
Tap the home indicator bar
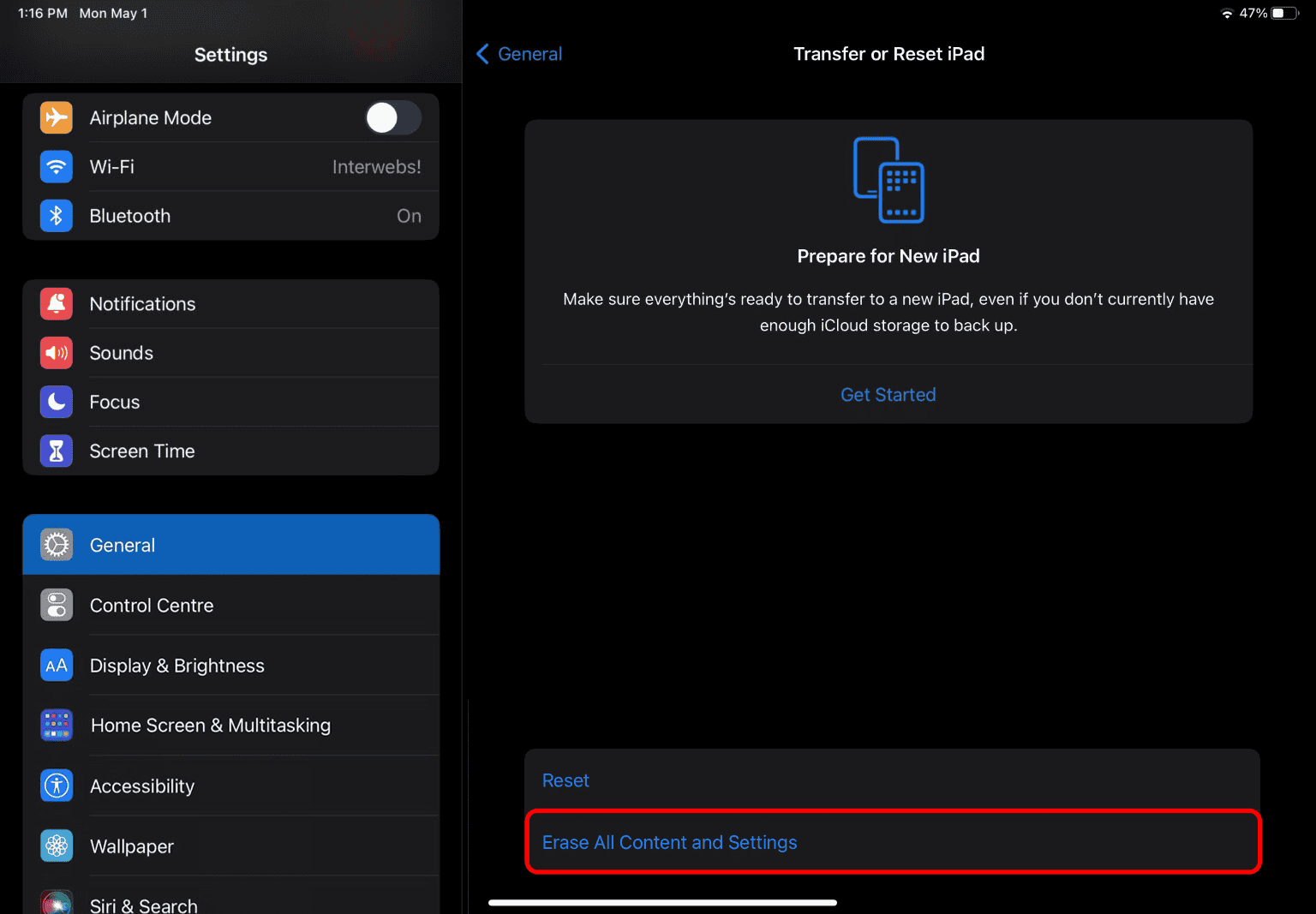(662, 902)
